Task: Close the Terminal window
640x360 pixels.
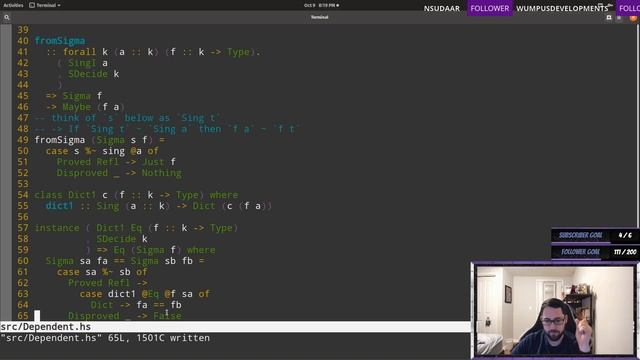Action: tap(633, 18)
